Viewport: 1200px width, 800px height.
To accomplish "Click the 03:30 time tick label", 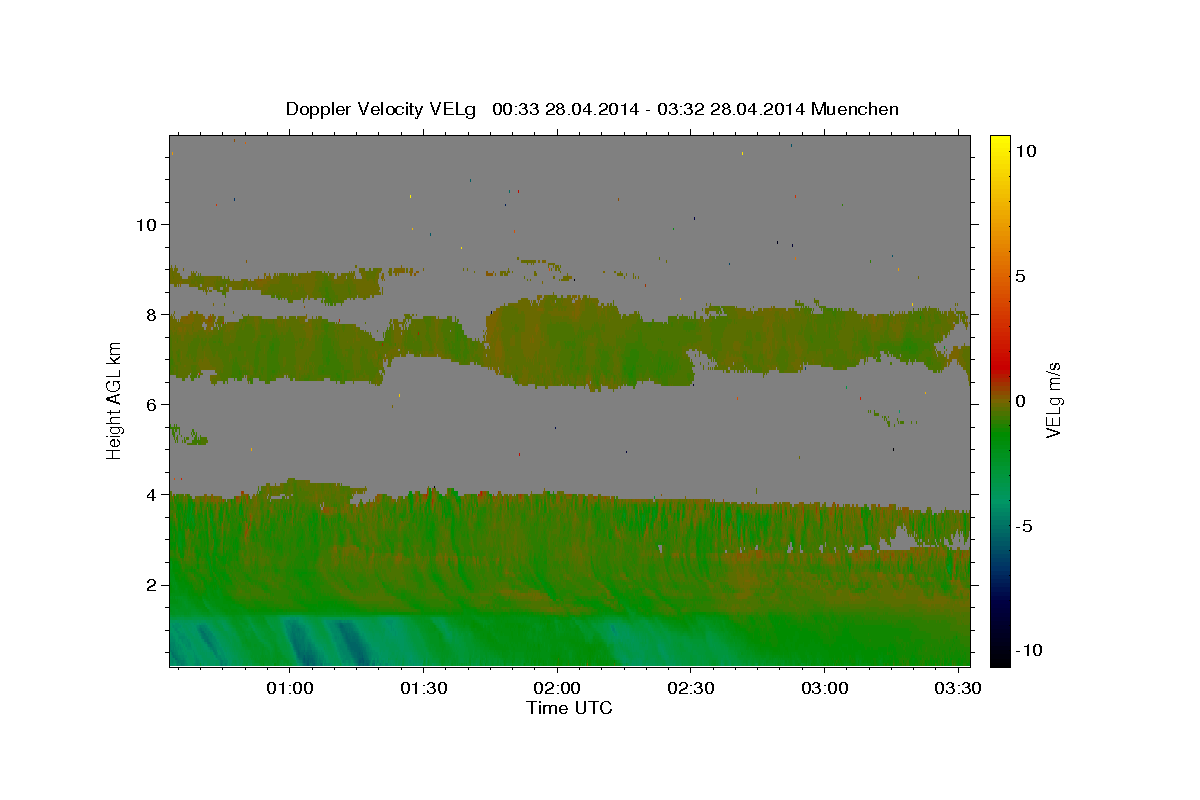I will (x=957, y=689).
